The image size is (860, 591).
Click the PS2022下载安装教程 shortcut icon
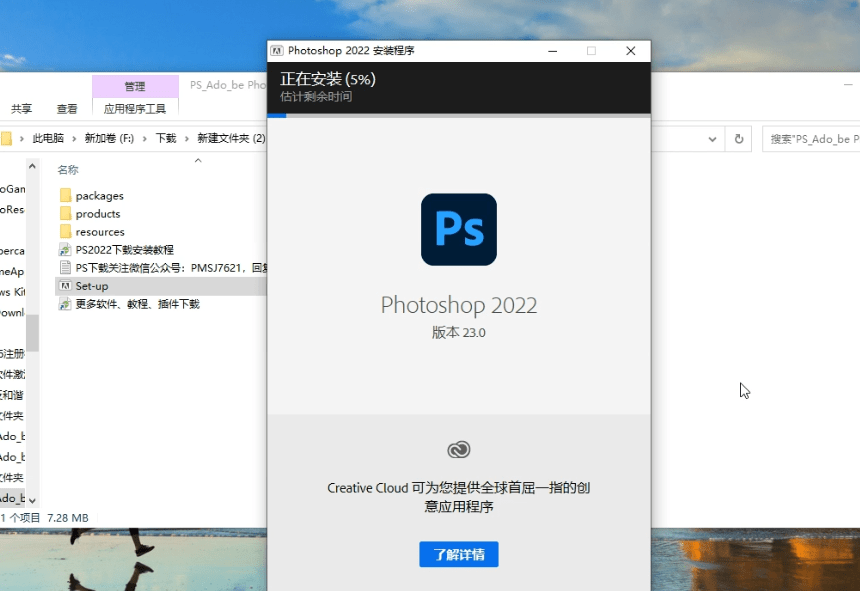[64, 251]
